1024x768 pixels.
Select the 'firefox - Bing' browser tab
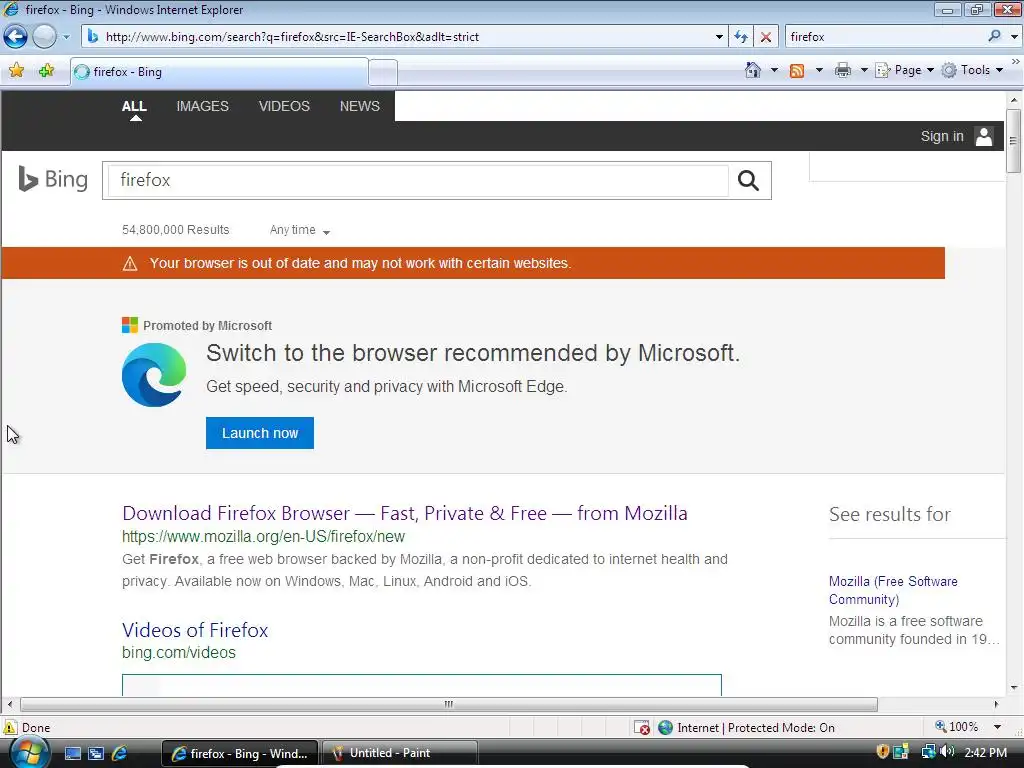[x=219, y=72]
